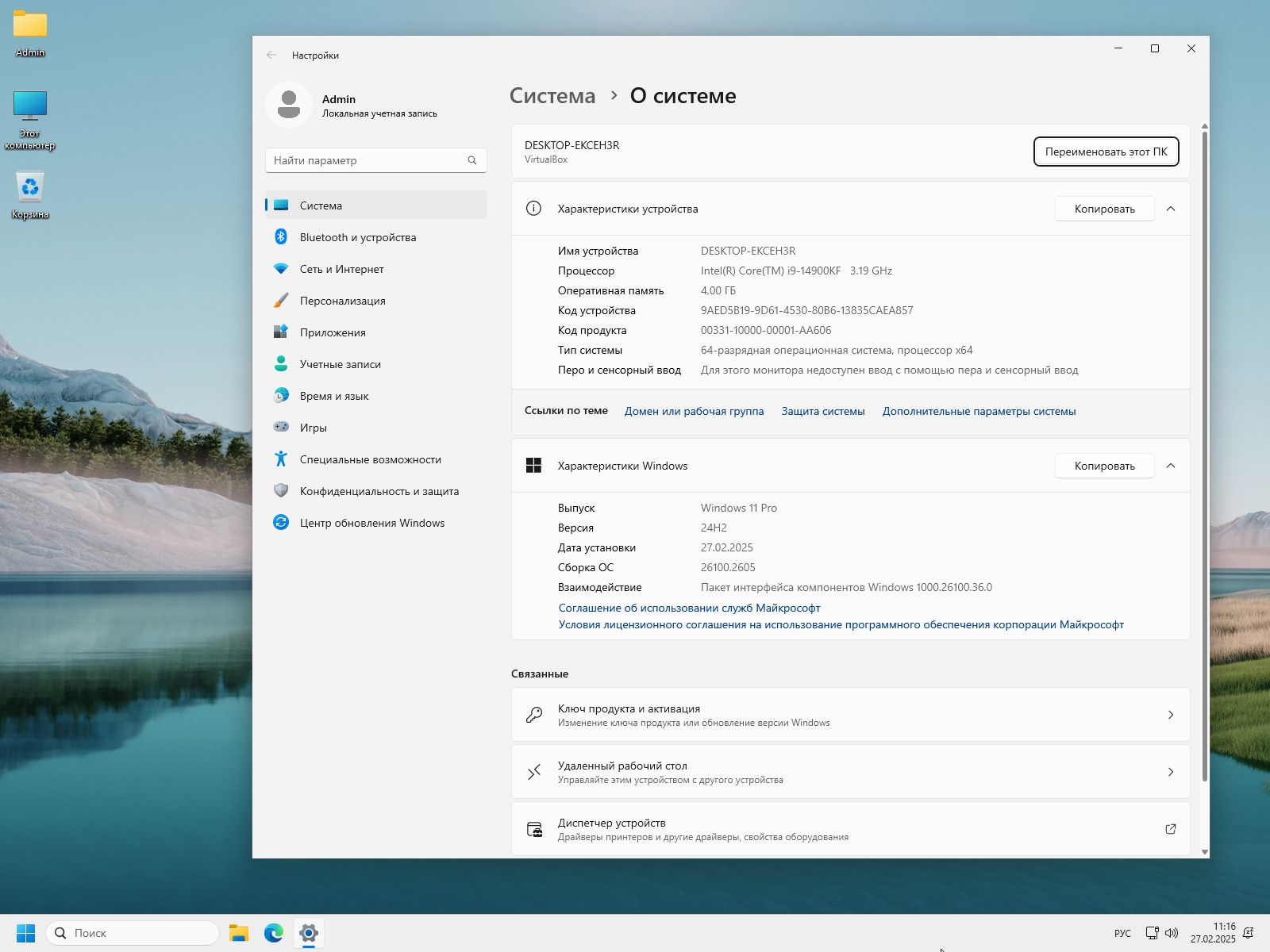Click scroll-down arrow of the settings page
Viewport: 1270px width, 952px height.
coord(1204,852)
